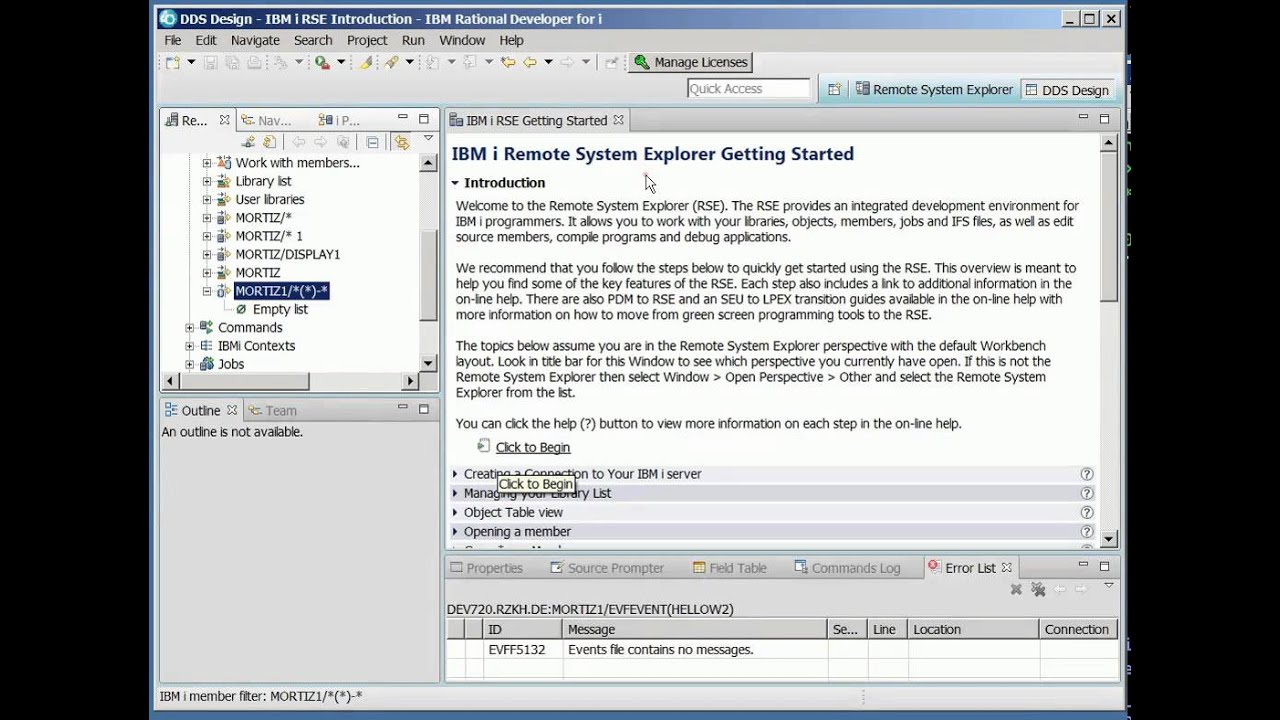This screenshot has height=720, width=1280.
Task: Expand the Object Table view section
Action: click(455, 512)
